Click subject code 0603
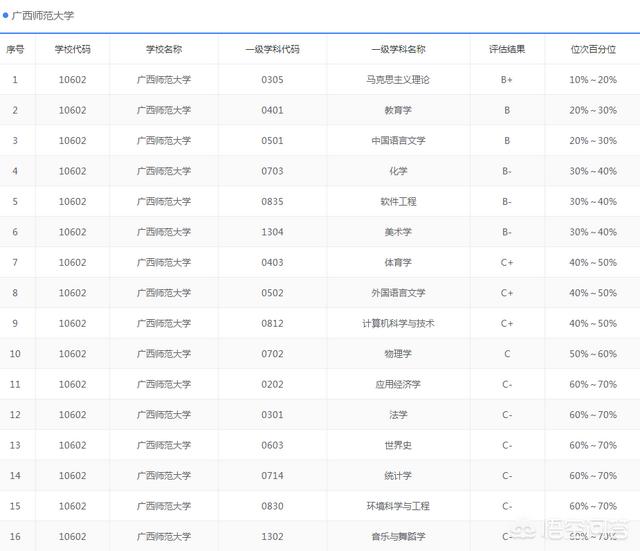 pyautogui.click(x=272, y=445)
